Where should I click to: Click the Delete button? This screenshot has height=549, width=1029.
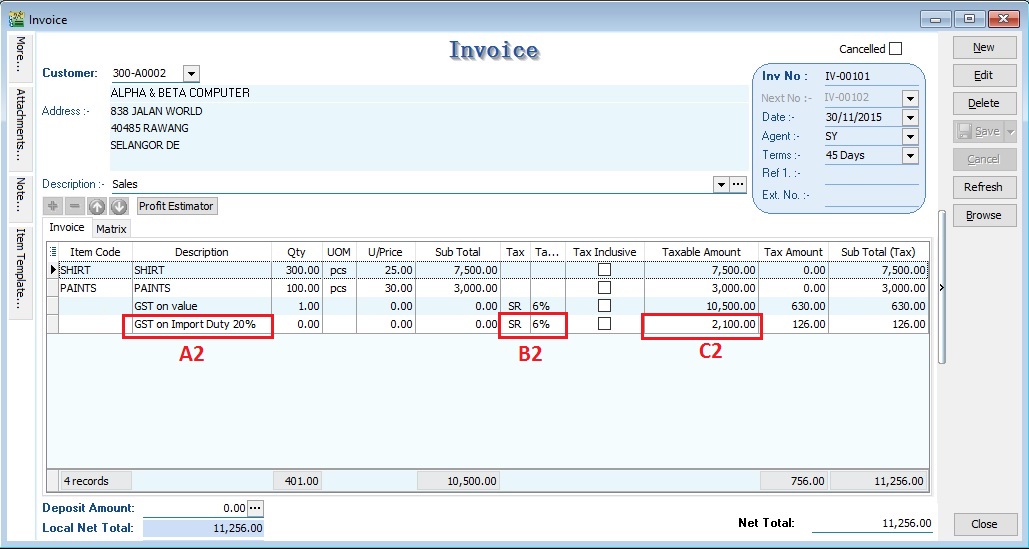[x=983, y=103]
